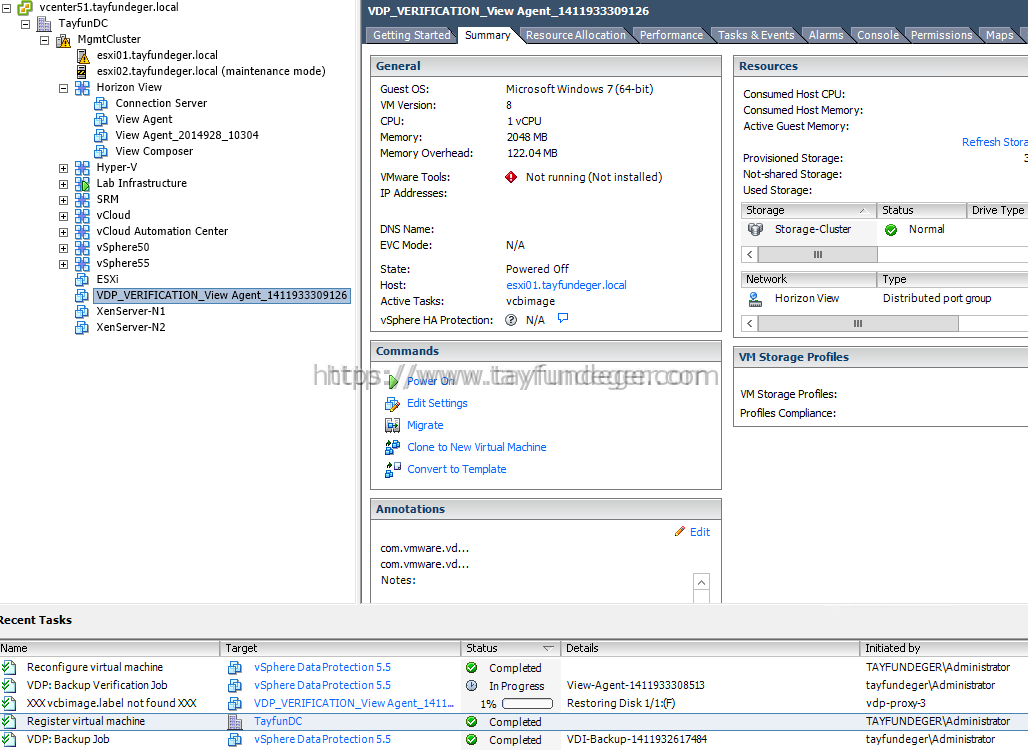Click Clone to New Virtual Machine link
This screenshot has width=1028, height=750.
coord(477,447)
